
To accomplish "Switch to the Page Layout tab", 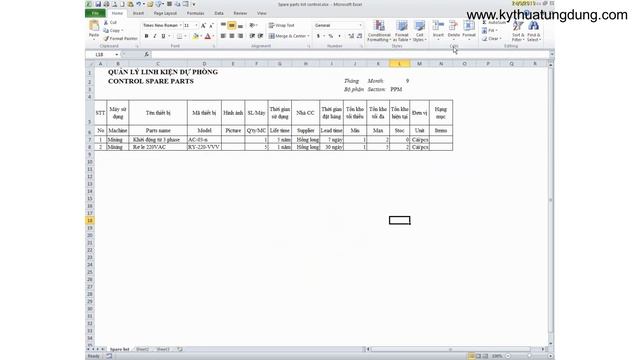I will [165, 13].
